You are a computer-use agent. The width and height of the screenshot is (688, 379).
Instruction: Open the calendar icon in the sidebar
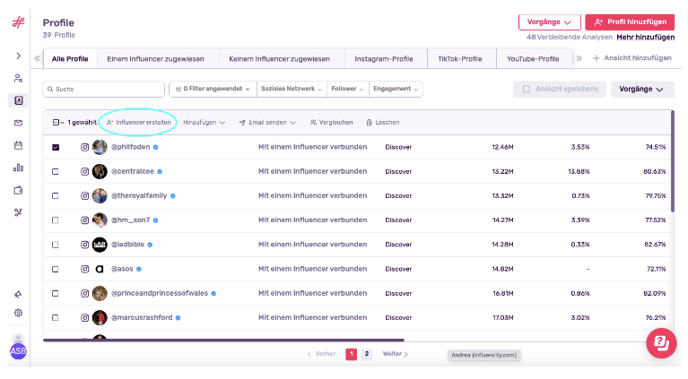click(x=18, y=145)
